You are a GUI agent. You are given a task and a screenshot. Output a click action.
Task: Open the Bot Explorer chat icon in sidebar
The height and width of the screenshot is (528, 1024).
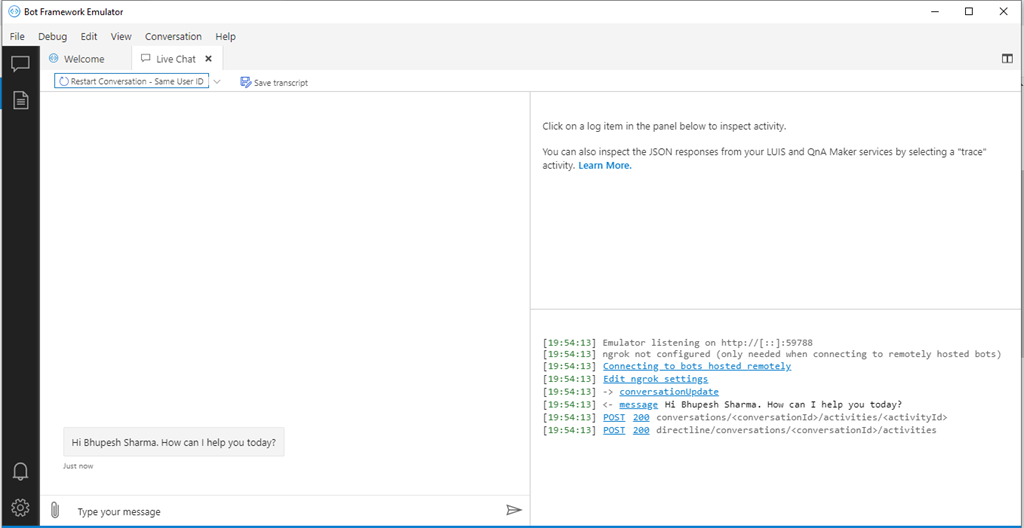click(20, 63)
